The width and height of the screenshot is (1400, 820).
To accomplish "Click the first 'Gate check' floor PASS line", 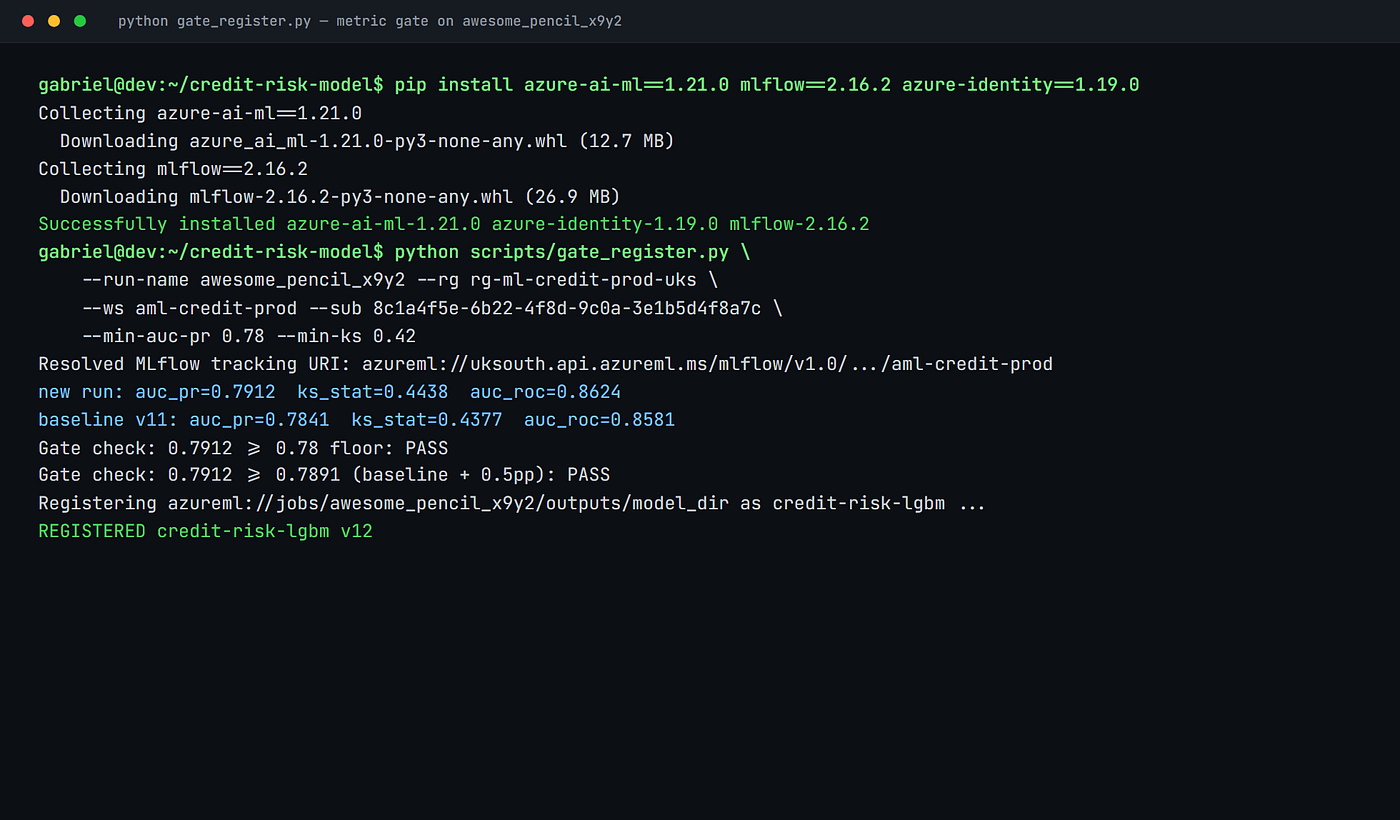I will (243, 449).
